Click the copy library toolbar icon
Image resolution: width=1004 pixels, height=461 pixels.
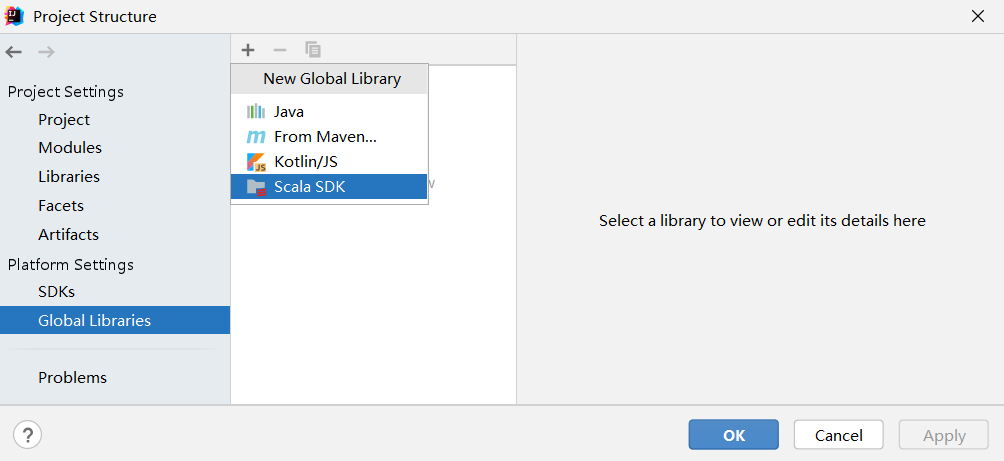coord(312,49)
